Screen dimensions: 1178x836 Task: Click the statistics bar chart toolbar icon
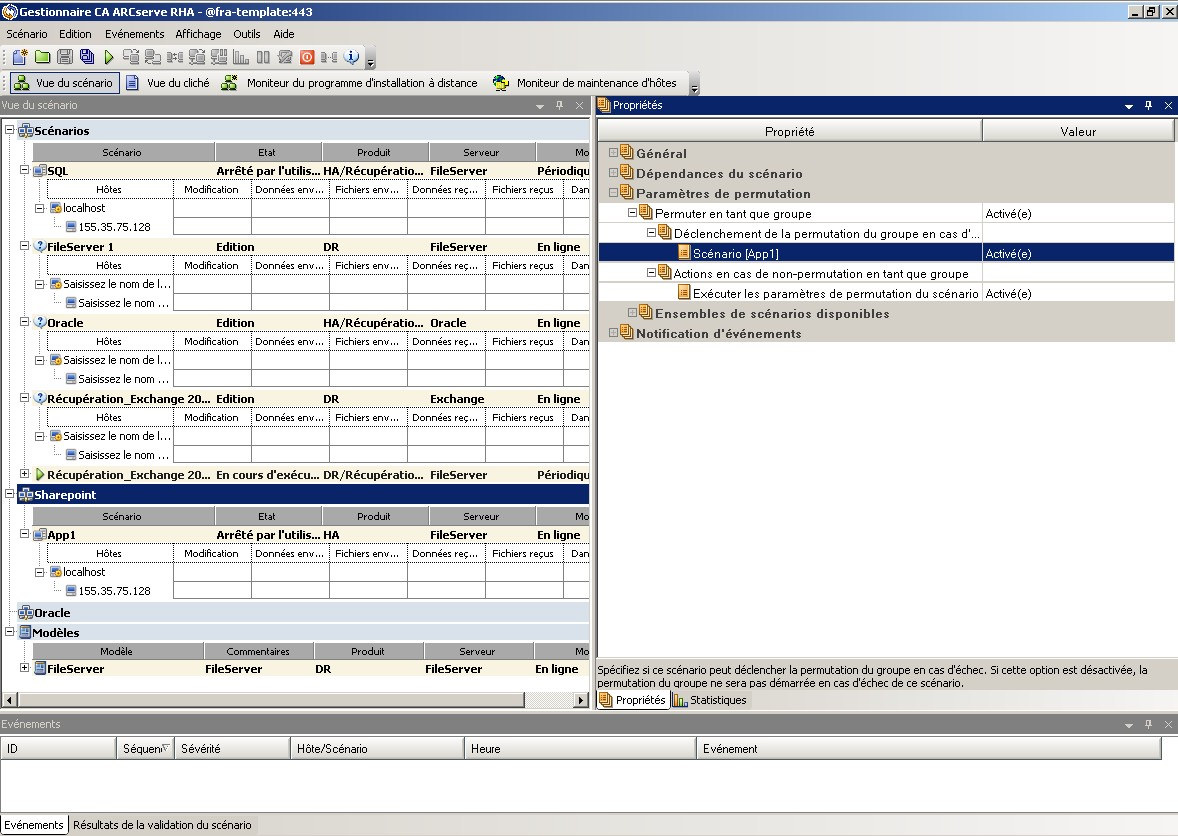241,57
